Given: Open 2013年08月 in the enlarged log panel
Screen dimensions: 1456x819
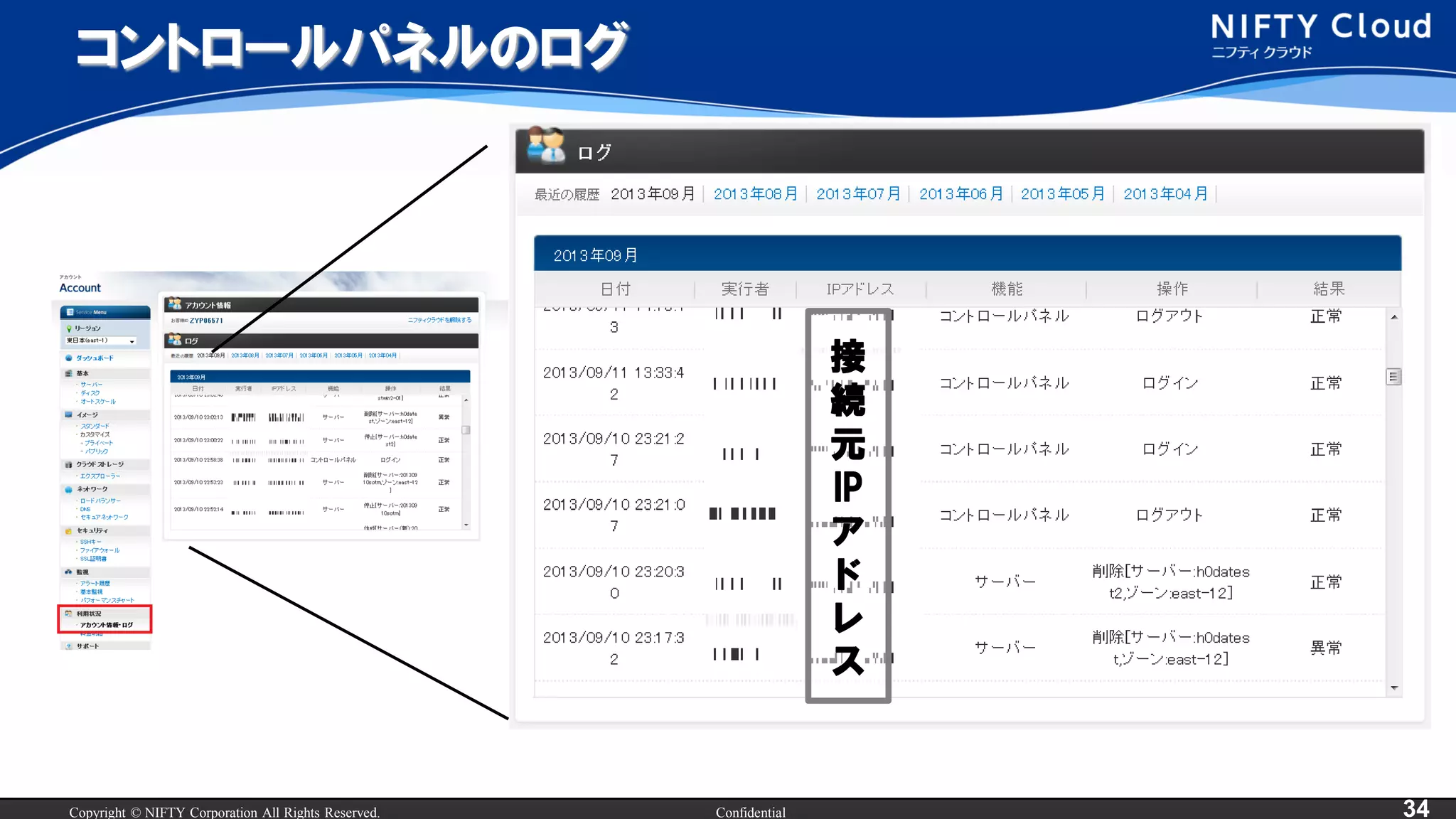Looking at the screenshot, I should 755,194.
